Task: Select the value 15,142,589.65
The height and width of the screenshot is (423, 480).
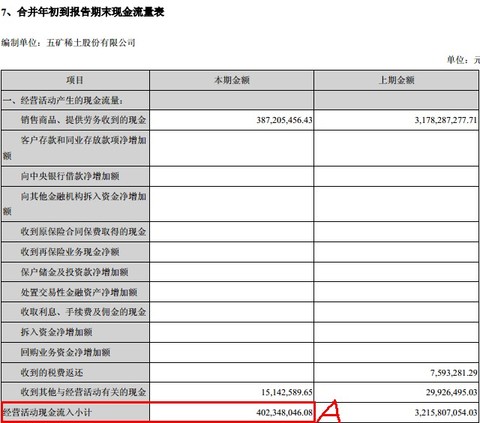Action: (287, 392)
